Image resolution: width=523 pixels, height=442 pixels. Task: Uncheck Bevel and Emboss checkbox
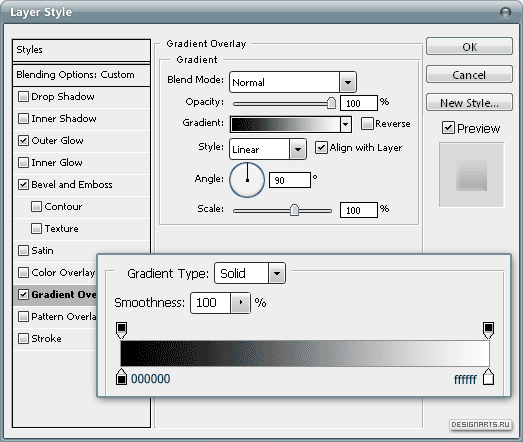click(x=23, y=184)
